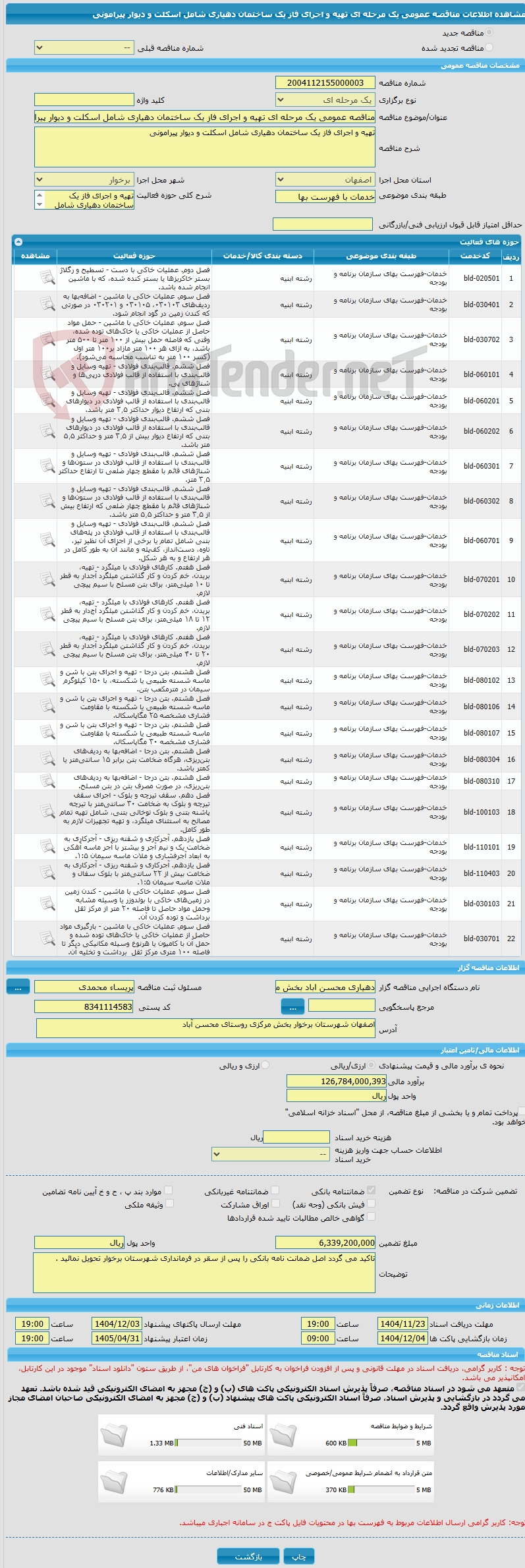The height and width of the screenshot is (1568, 525).
Task: Open view icon for row bld-080106
Action: (x=47, y=706)
